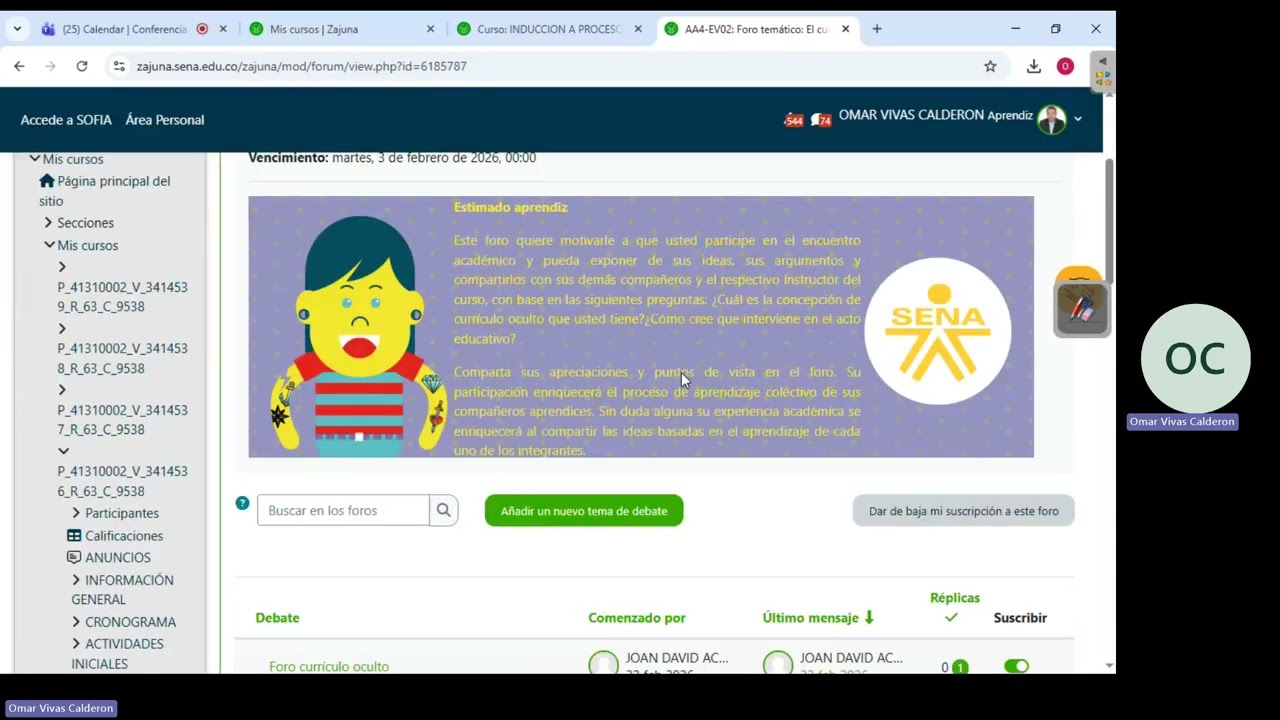This screenshot has width=1280, height=720.
Task: Reload the Zajuna forum page
Action: pos(82,66)
